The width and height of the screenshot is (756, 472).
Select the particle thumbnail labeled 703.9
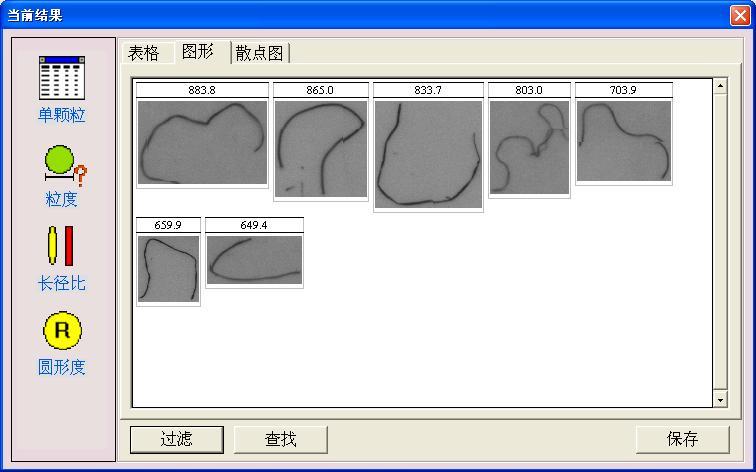pyautogui.click(x=624, y=141)
